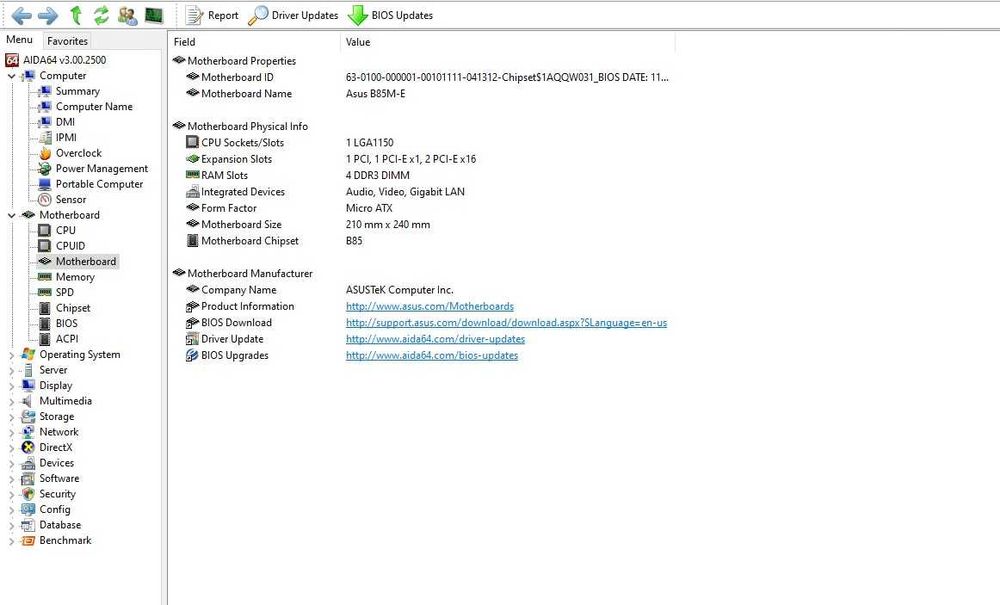
Task: Click the Memory module icon in tree
Action: (x=45, y=277)
